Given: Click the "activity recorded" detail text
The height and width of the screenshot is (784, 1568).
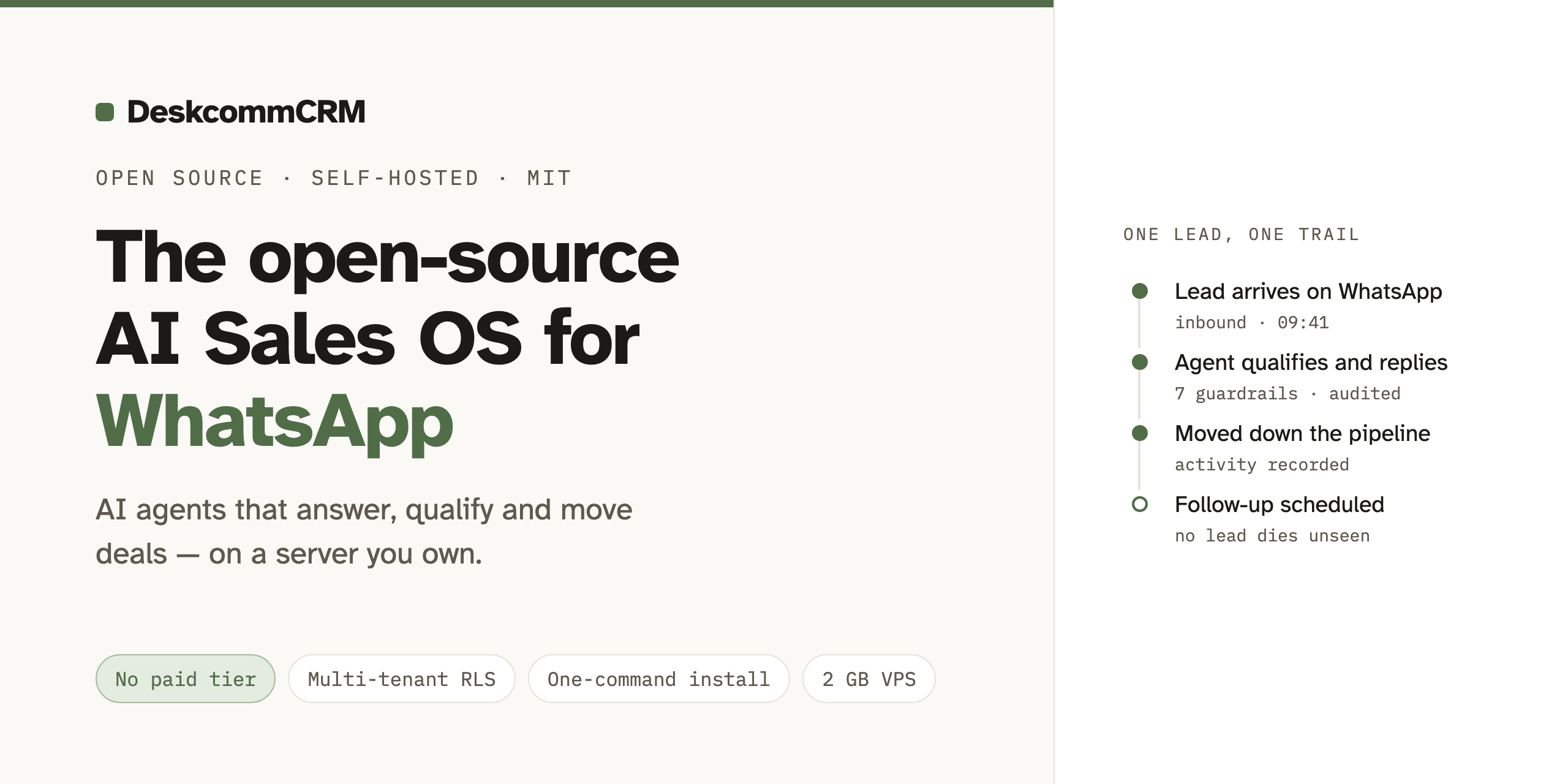Looking at the screenshot, I should (1262, 465).
